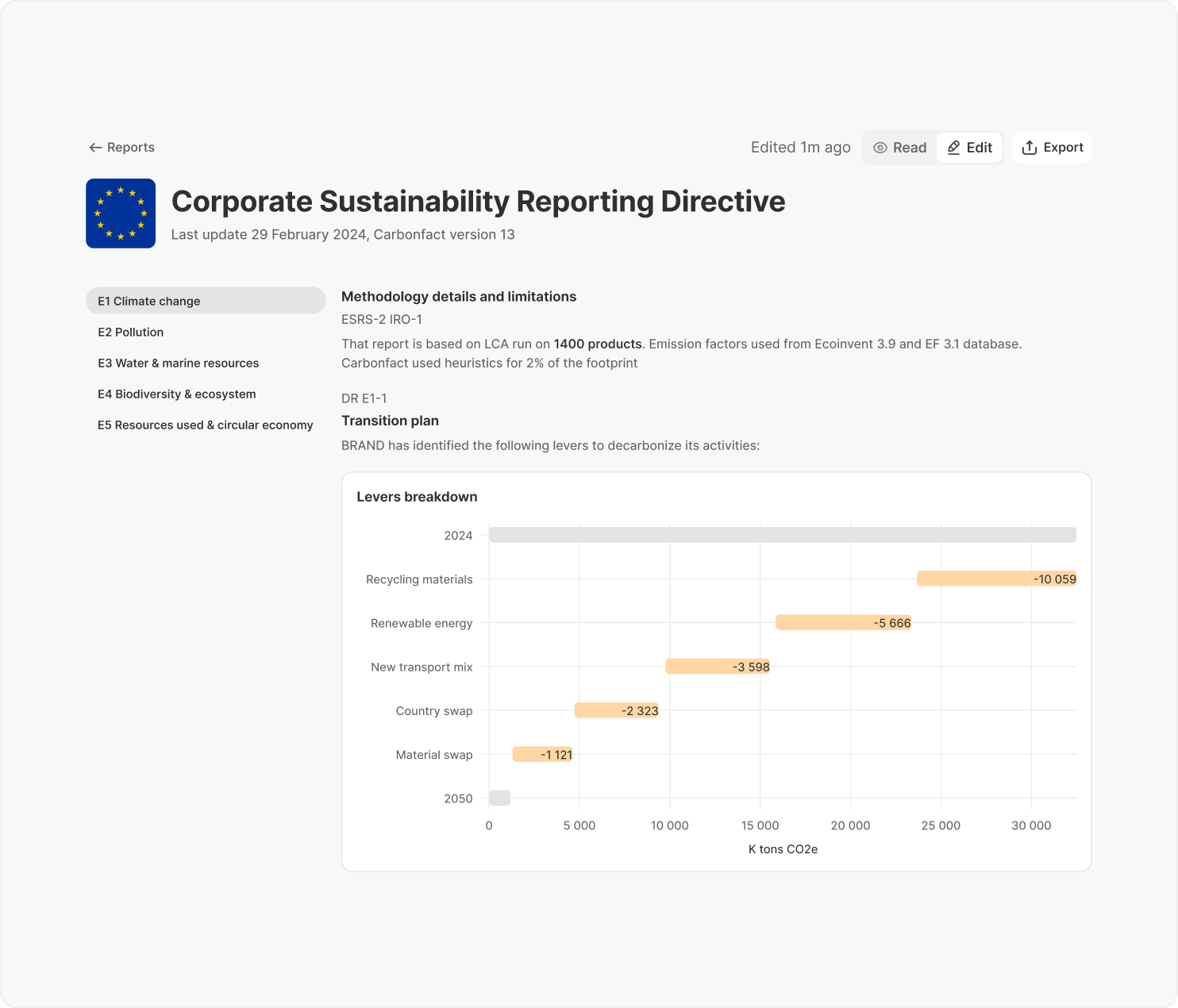Click the 'Last update 29 February 2024' subtitle
The width and height of the screenshot is (1178, 1008).
(342, 235)
